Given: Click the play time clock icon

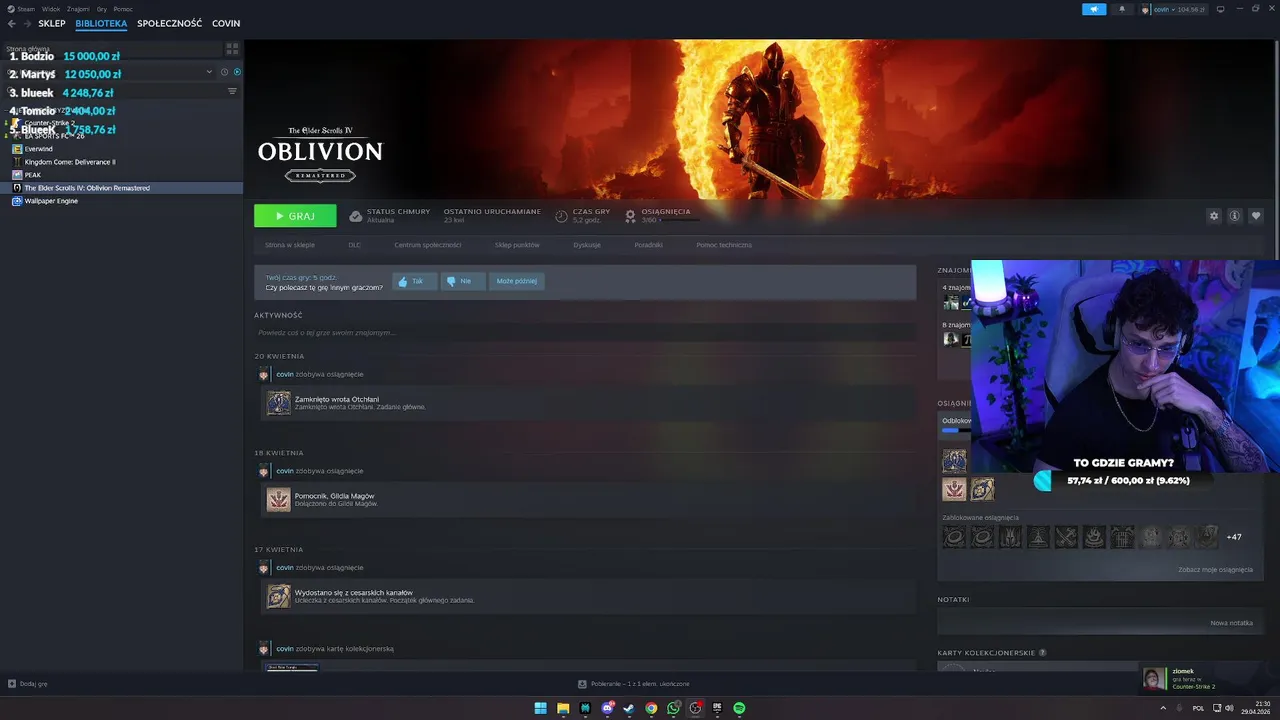Looking at the screenshot, I should [x=562, y=216].
